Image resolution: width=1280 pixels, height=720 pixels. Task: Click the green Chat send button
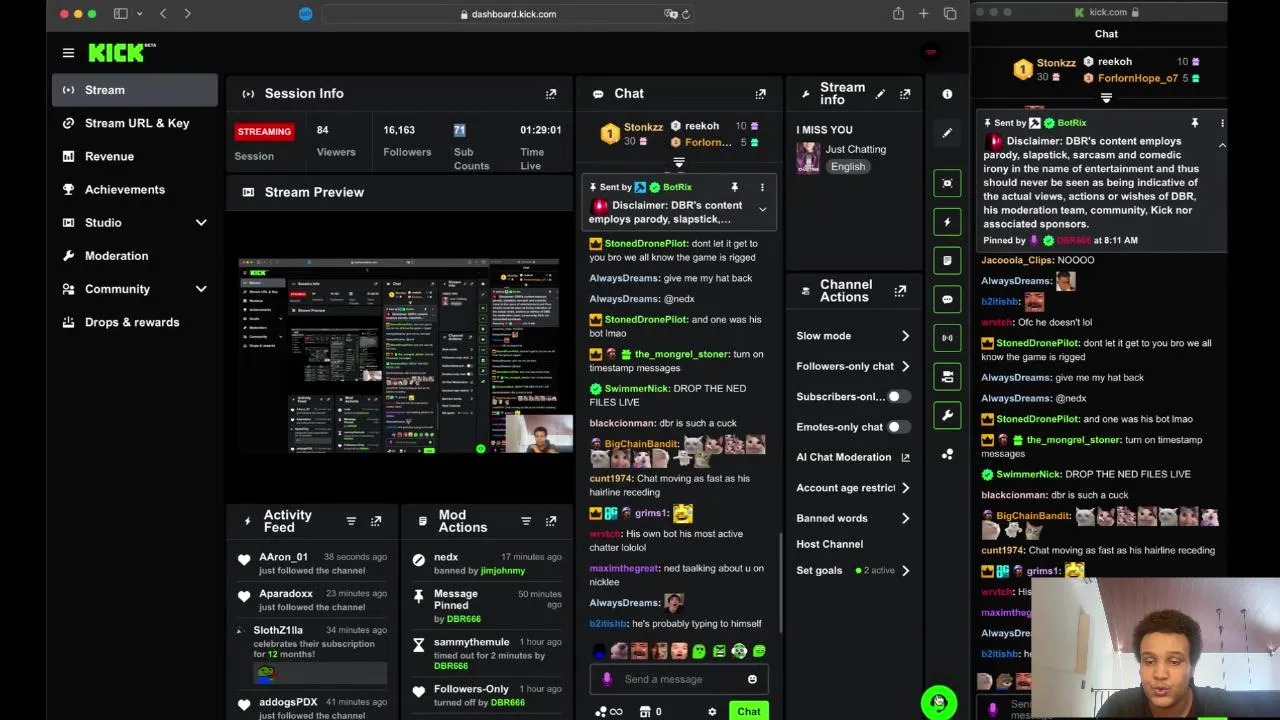pos(749,711)
